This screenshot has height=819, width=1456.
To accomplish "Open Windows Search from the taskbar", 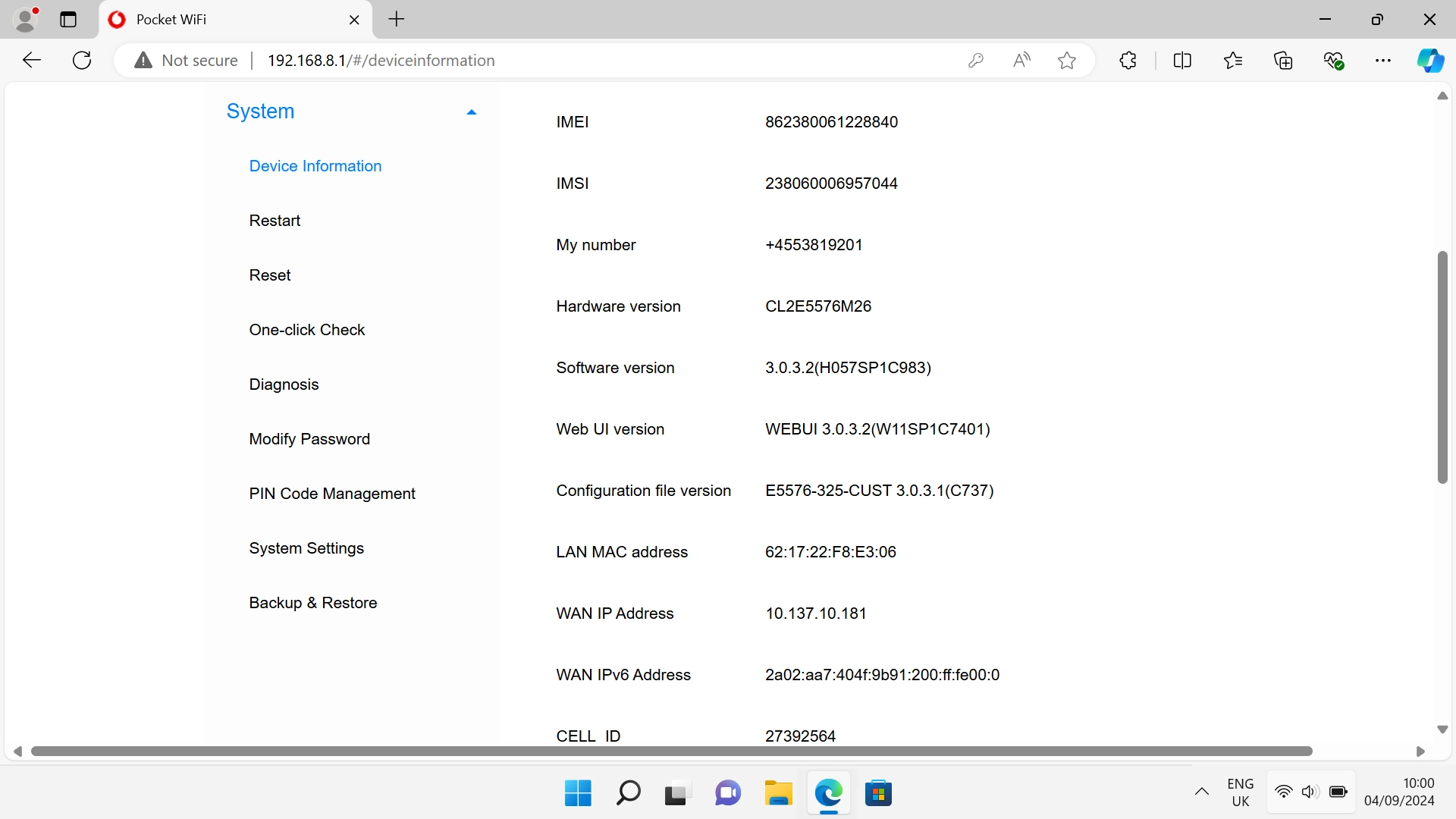I will [628, 793].
